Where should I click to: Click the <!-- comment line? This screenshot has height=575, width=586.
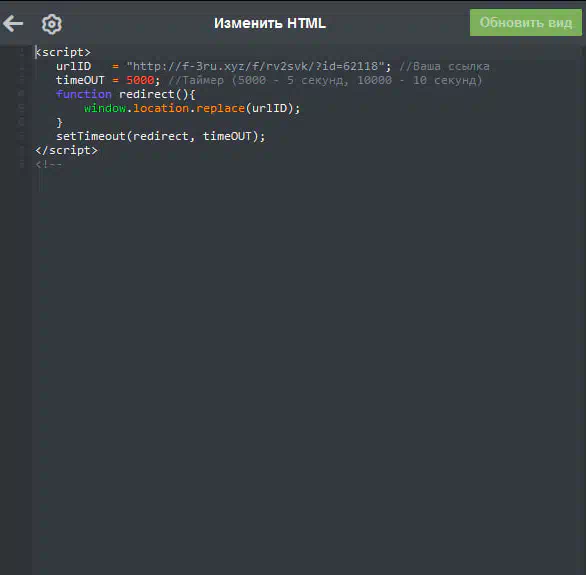(x=49, y=164)
